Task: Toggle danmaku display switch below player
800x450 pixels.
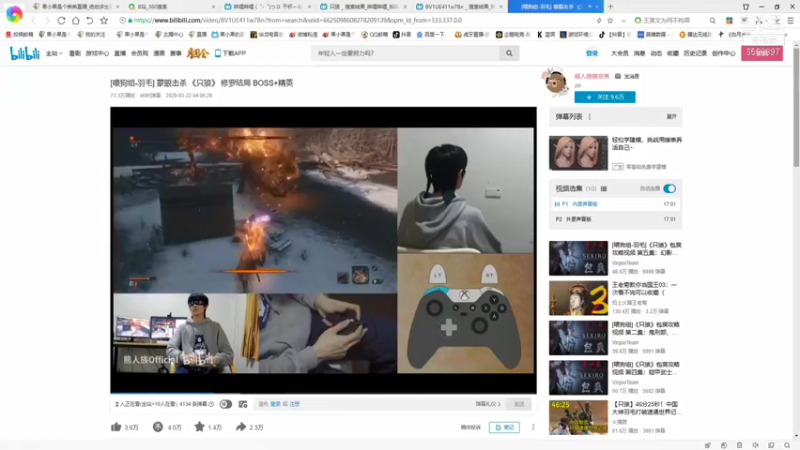Action: pos(226,404)
